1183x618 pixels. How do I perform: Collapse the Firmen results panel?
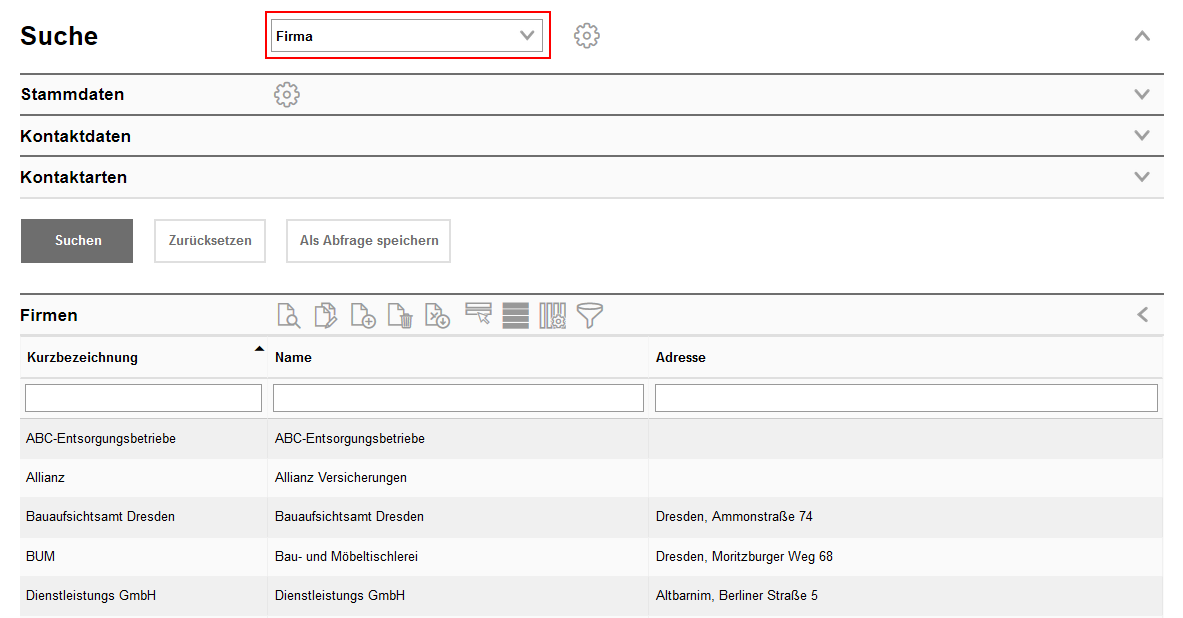(x=1141, y=314)
